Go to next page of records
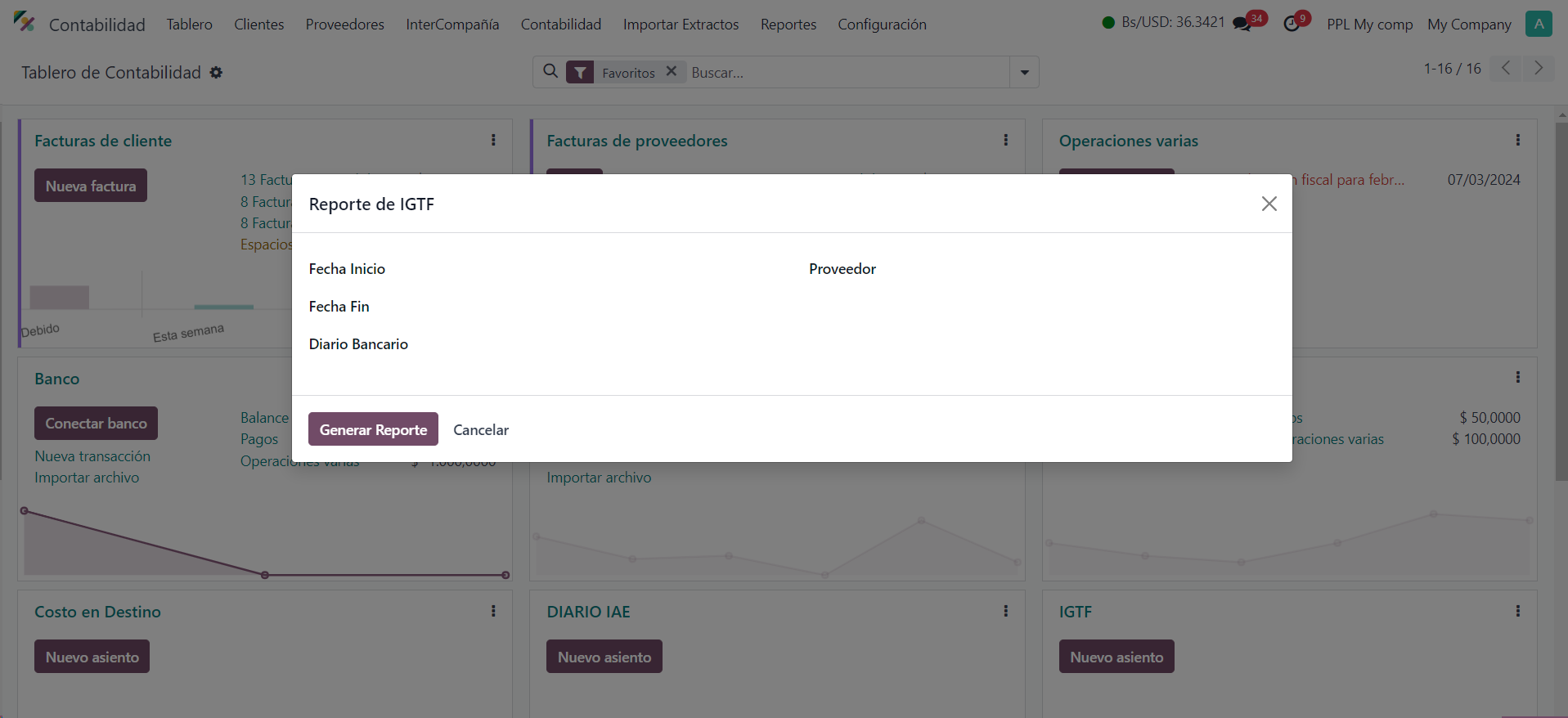Viewport: 1568px width, 718px height. point(1538,69)
